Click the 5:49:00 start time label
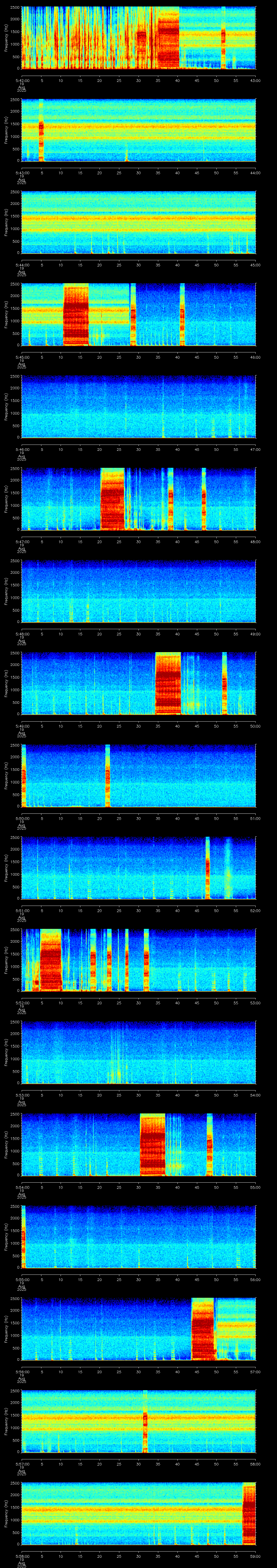Screen dimensions: 277x1568 22,726
